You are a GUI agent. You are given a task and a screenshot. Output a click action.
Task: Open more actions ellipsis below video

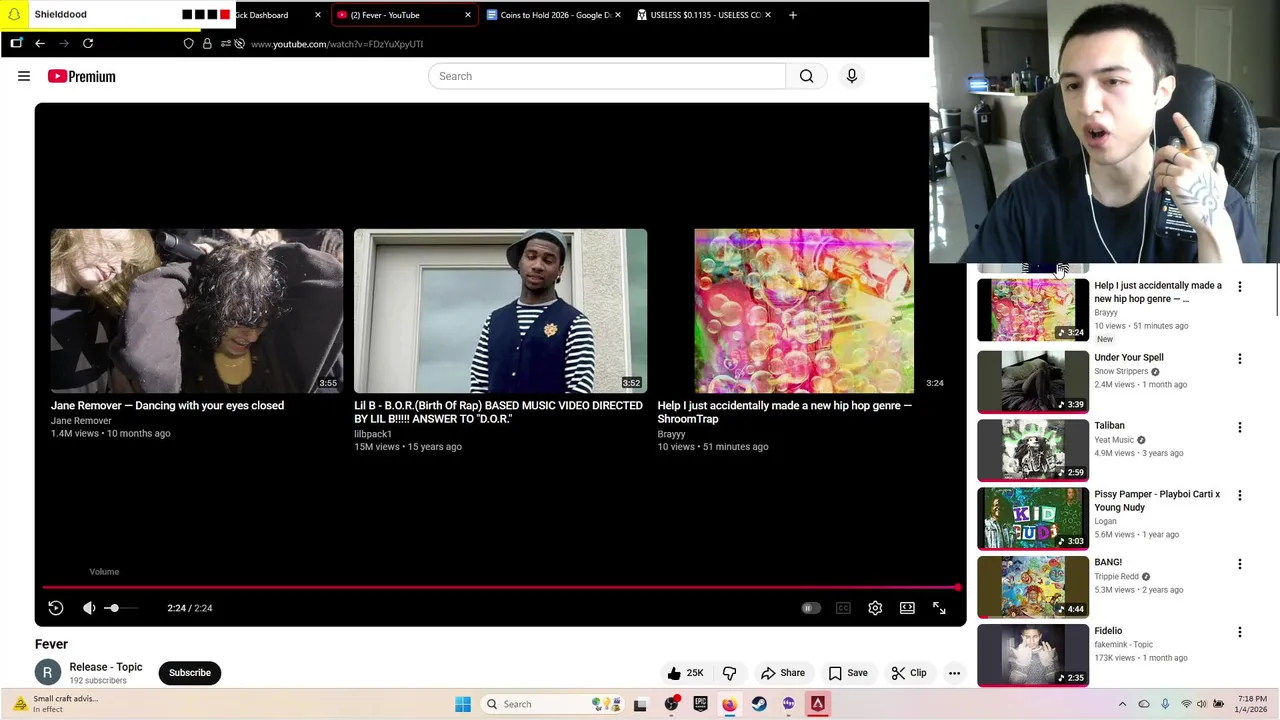pos(954,673)
